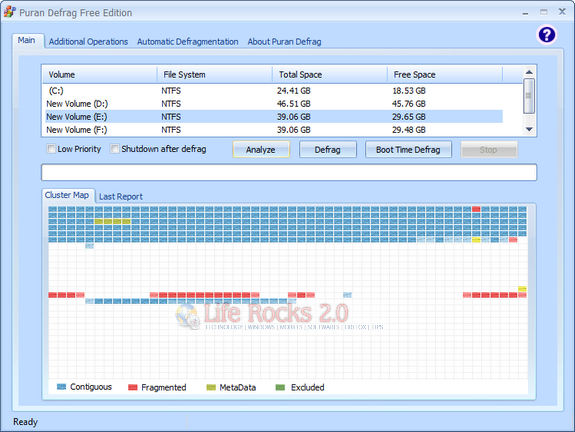
Task: Open the Automatic Defragmentation tab
Action: 188,42
